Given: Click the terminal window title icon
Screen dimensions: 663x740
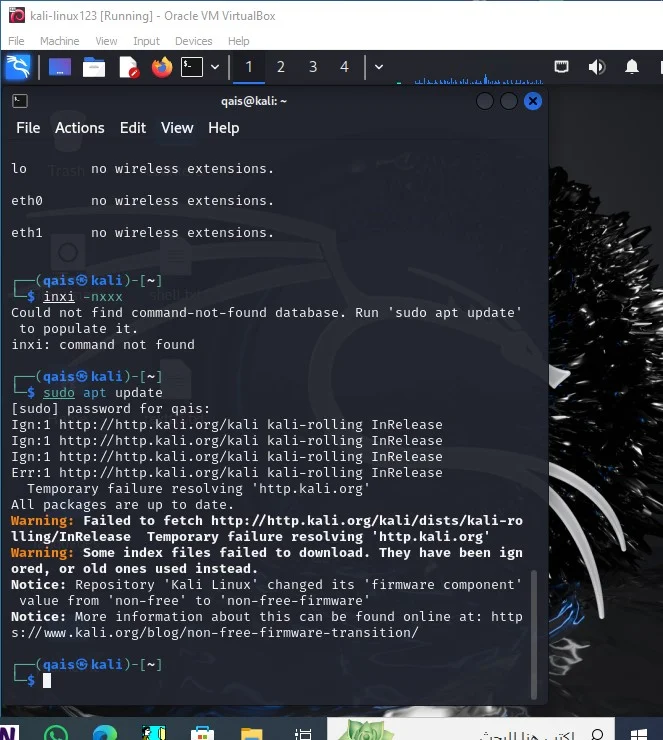Looking at the screenshot, I should tap(20, 101).
